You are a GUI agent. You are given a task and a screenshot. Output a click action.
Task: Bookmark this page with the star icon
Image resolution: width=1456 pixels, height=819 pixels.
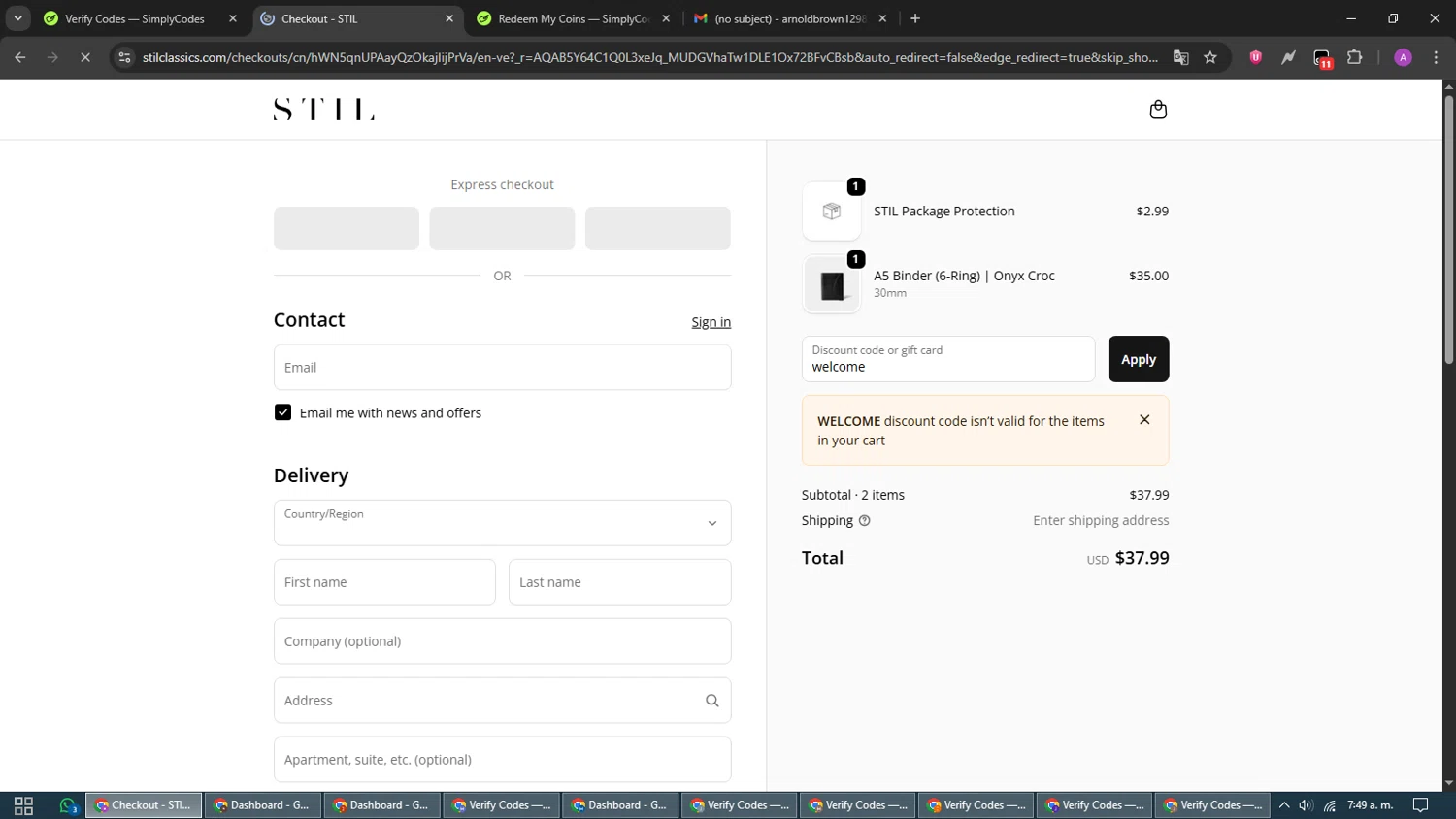coord(1210,57)
